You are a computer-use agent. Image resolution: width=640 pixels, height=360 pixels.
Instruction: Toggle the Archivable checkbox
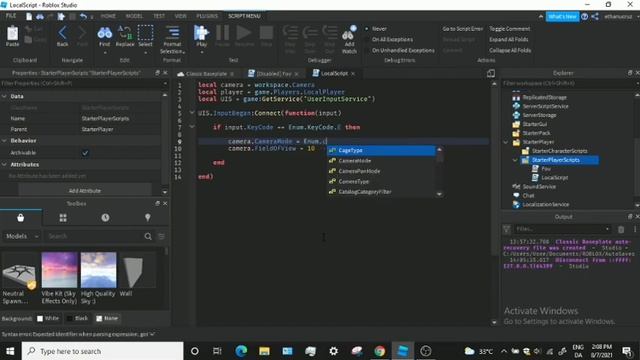pos(85,153)
